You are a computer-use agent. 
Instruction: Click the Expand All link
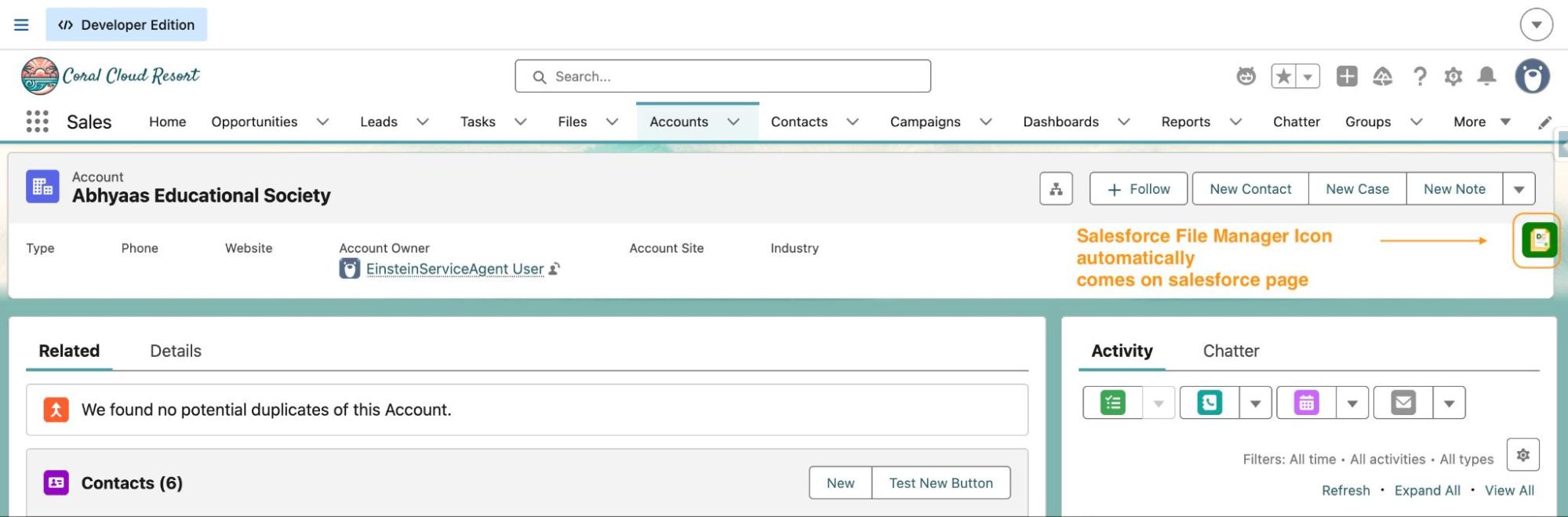(1427, 490)
